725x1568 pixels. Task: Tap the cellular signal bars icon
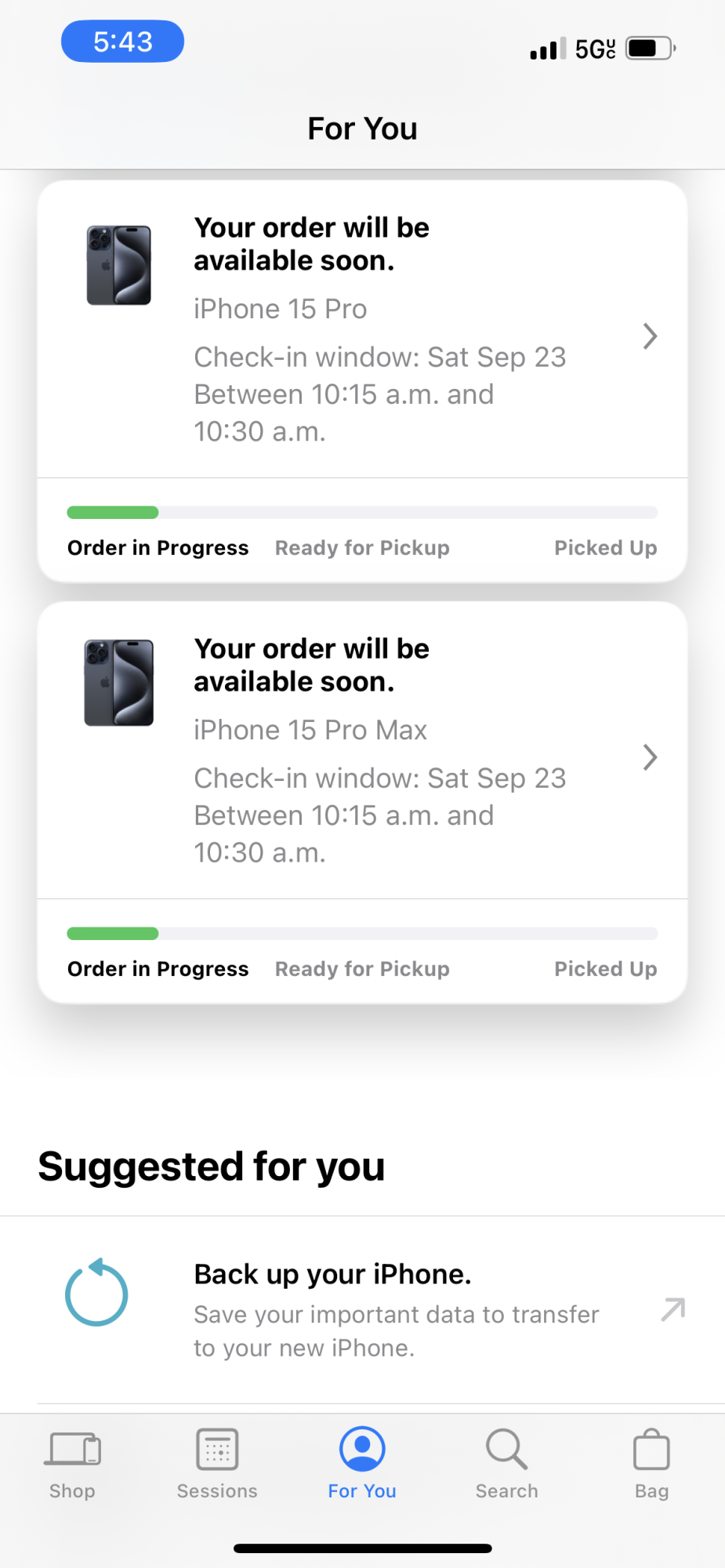click(548, 50)
